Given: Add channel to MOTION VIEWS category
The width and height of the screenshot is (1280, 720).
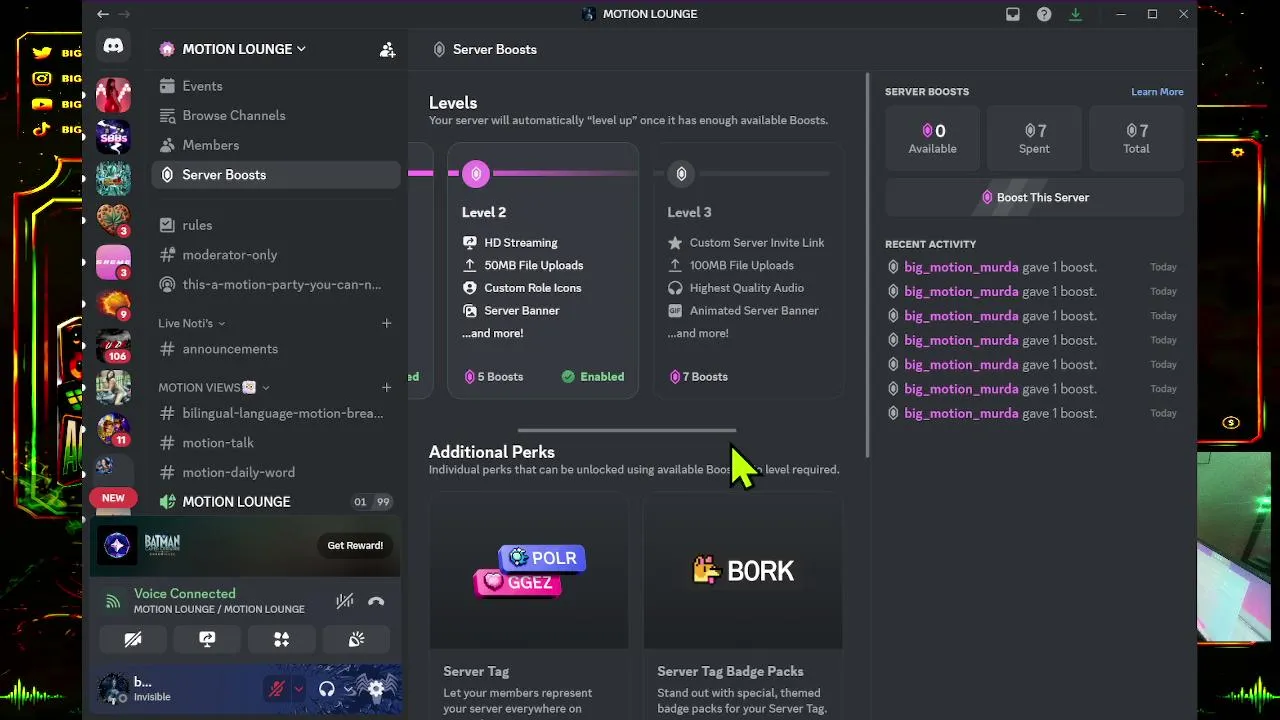Looking at the screenshot, I should click(x=386, y=387).
